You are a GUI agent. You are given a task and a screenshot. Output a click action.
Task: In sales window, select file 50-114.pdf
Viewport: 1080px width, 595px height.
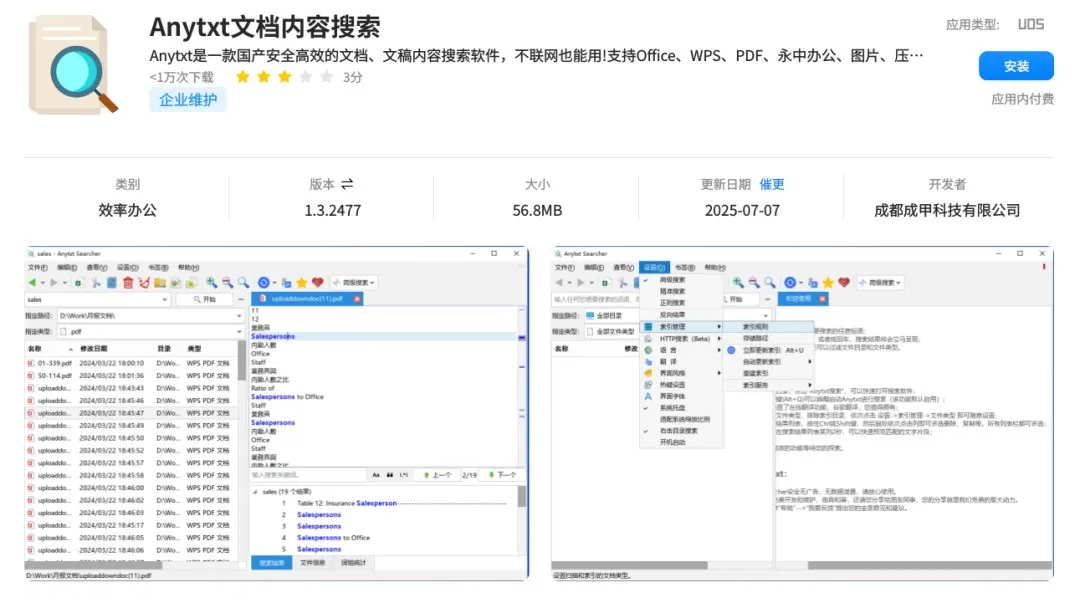(54, 376)
